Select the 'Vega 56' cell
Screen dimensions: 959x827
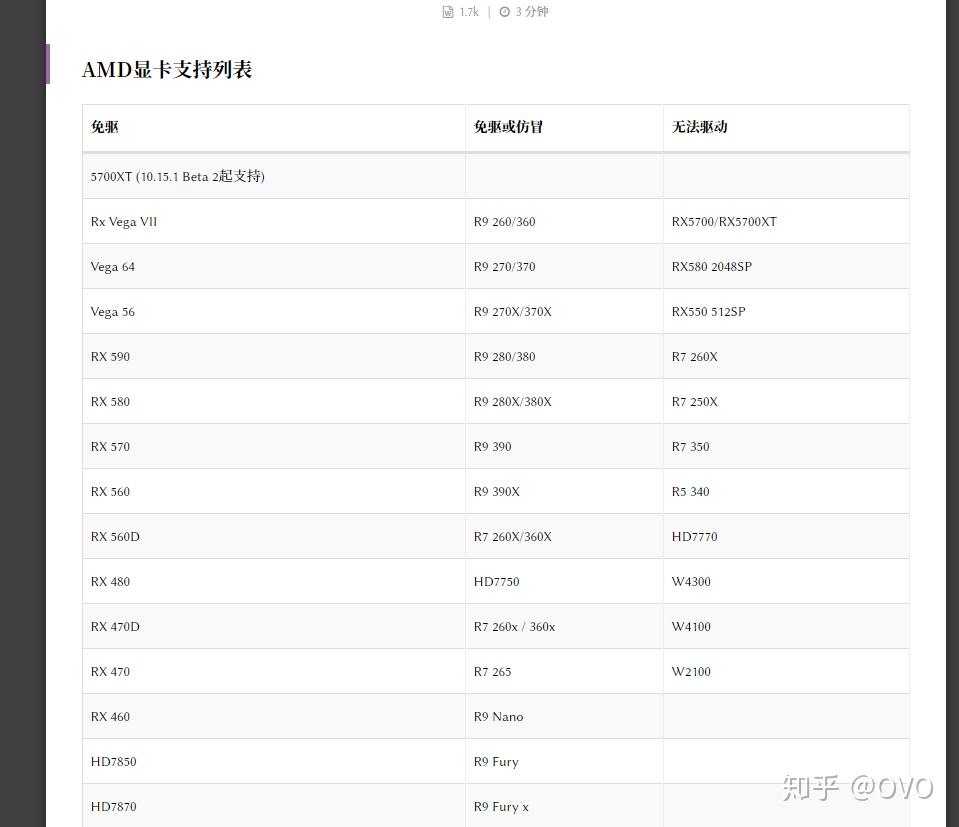pos(274,311)
